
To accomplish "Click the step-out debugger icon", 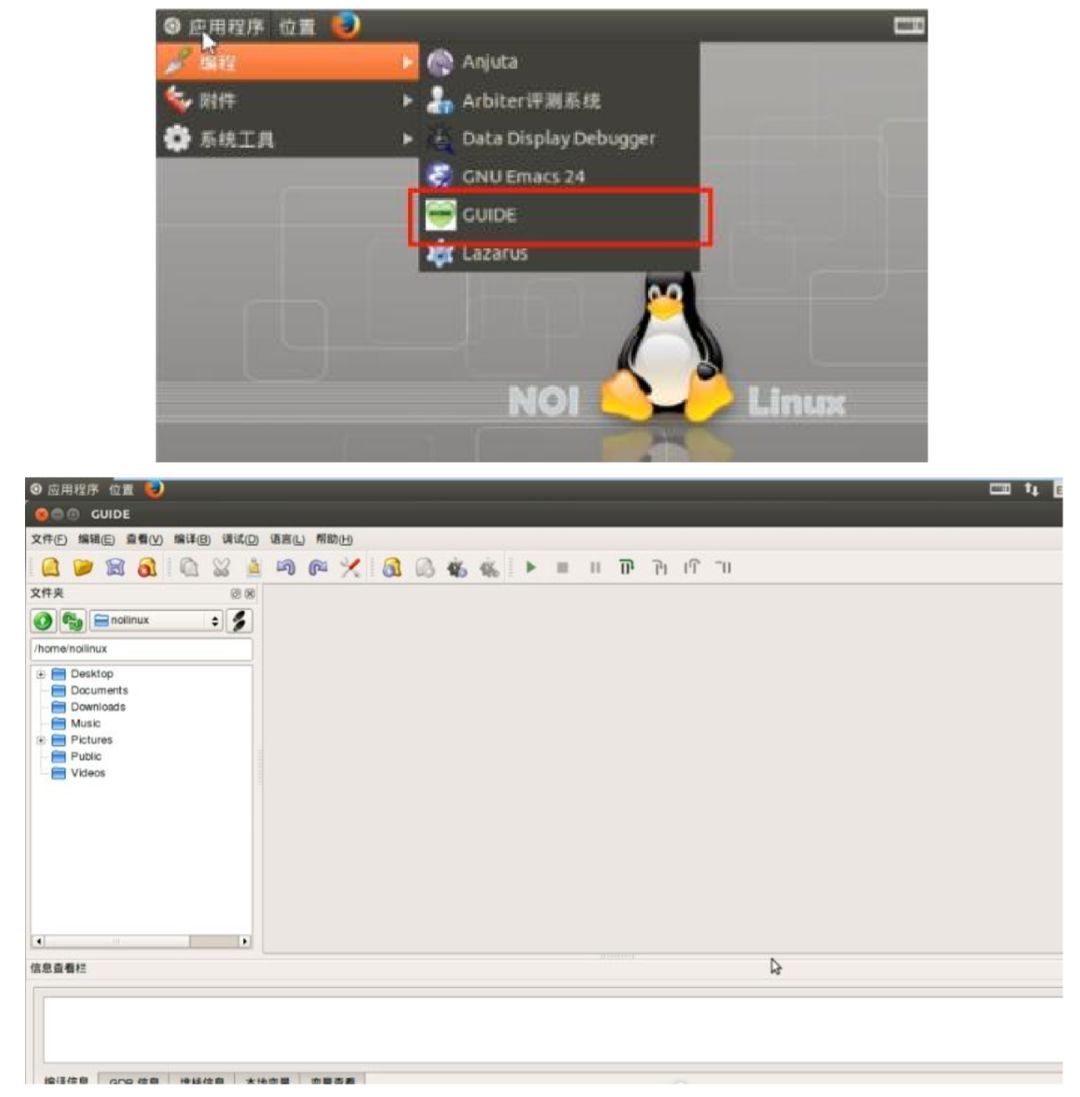I will click(692, 567).
